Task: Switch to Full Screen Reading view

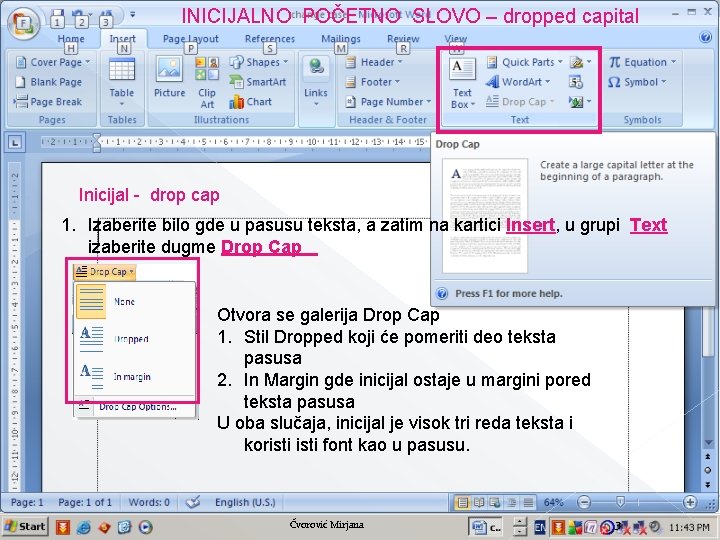Action: click(479, 502)
